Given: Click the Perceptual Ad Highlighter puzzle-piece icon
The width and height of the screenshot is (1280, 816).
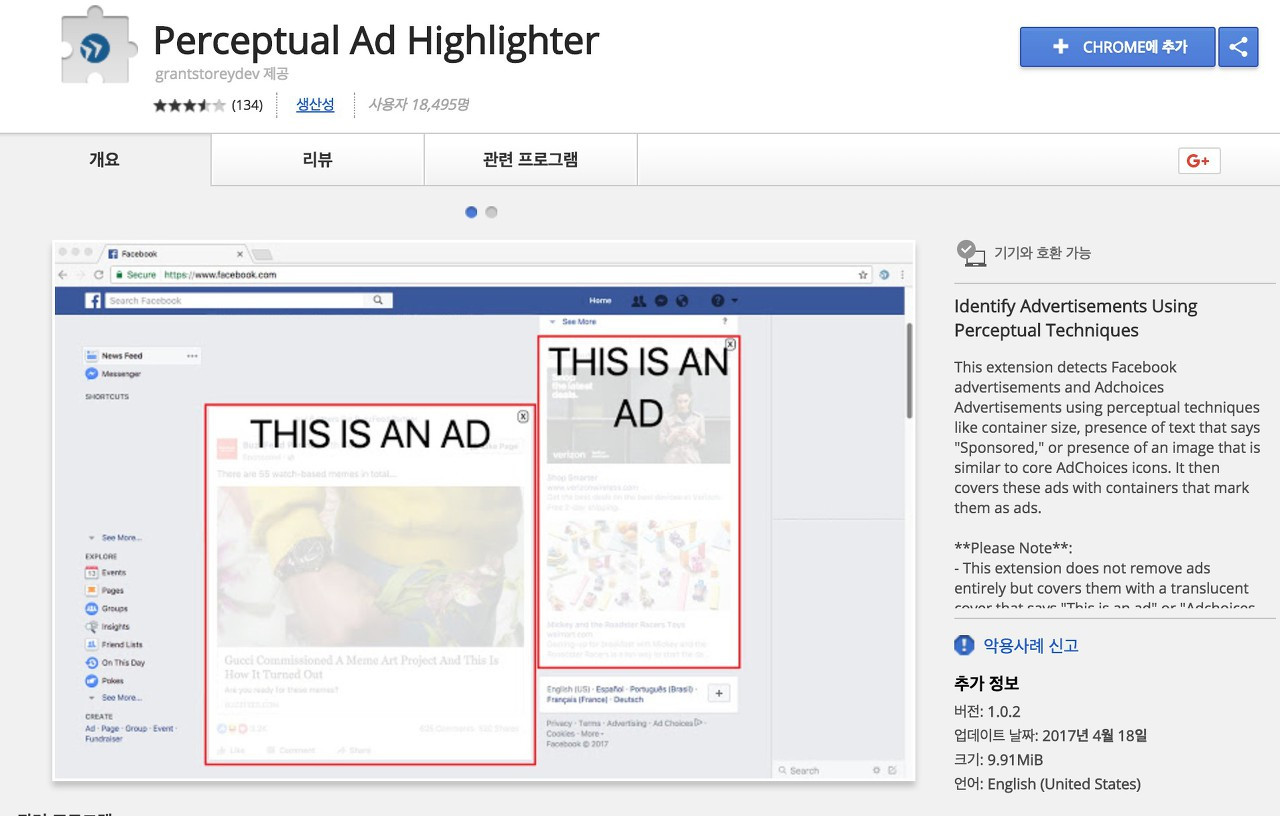Looking at the screenshot, I should 98,46.
